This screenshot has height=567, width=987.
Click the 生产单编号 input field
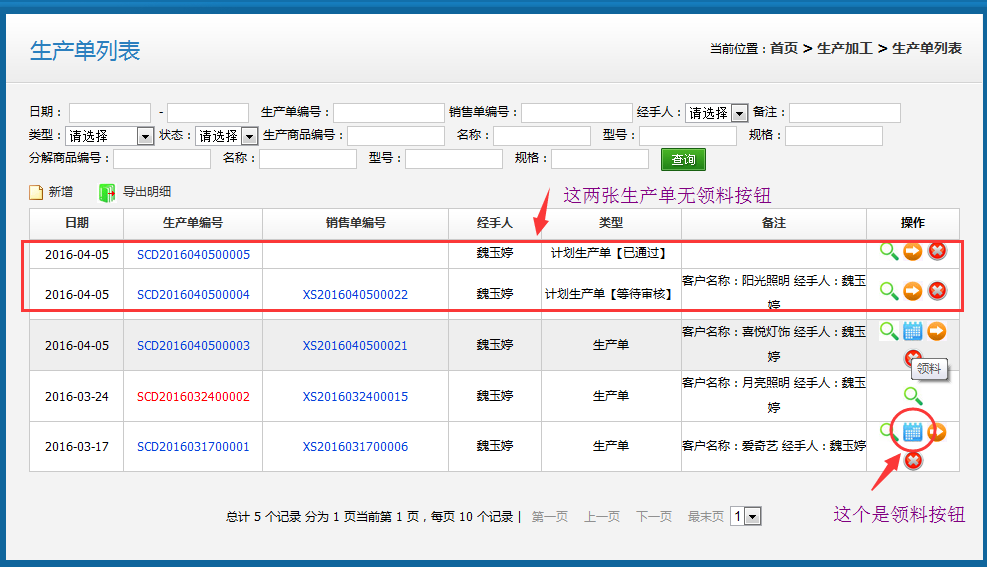[x=388, y=113]
